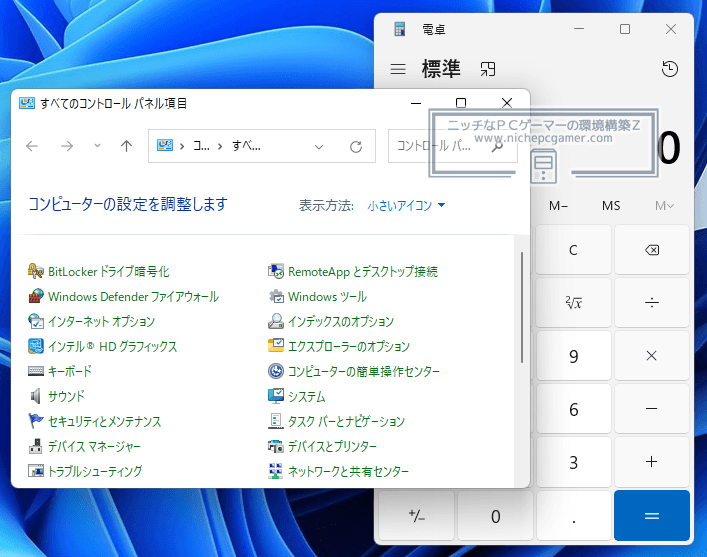Click the 9 key in calculator
707x557 pixels.
[573, 356]
